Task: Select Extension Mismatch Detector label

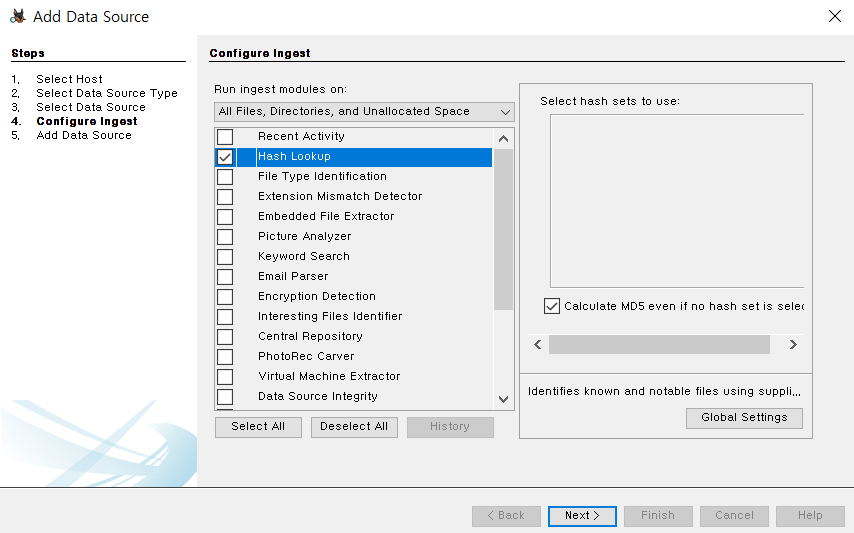Action: 340,196
